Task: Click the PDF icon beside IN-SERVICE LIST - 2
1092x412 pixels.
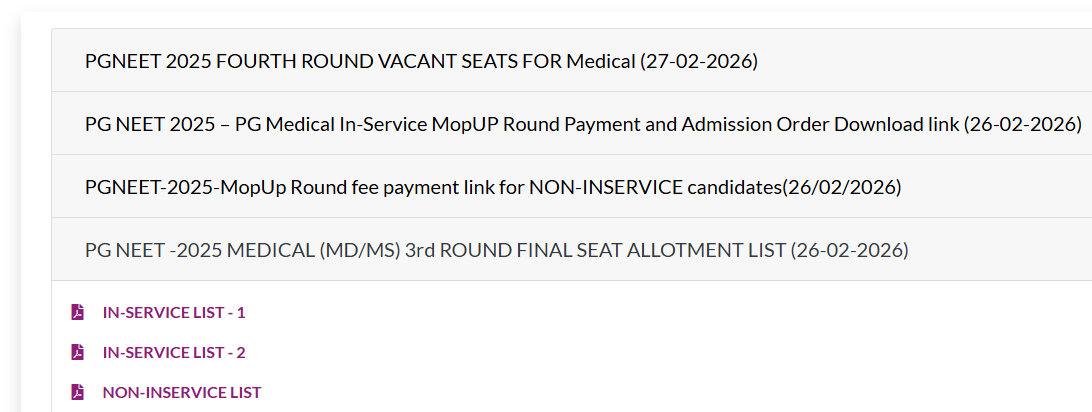Action: coord(78,352)
